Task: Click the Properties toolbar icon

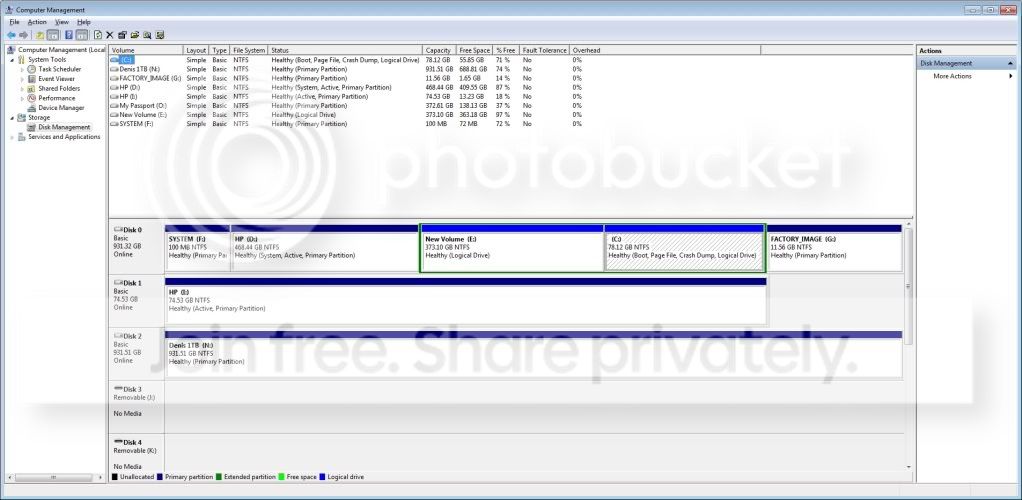Action: click(x=123, y=35)
